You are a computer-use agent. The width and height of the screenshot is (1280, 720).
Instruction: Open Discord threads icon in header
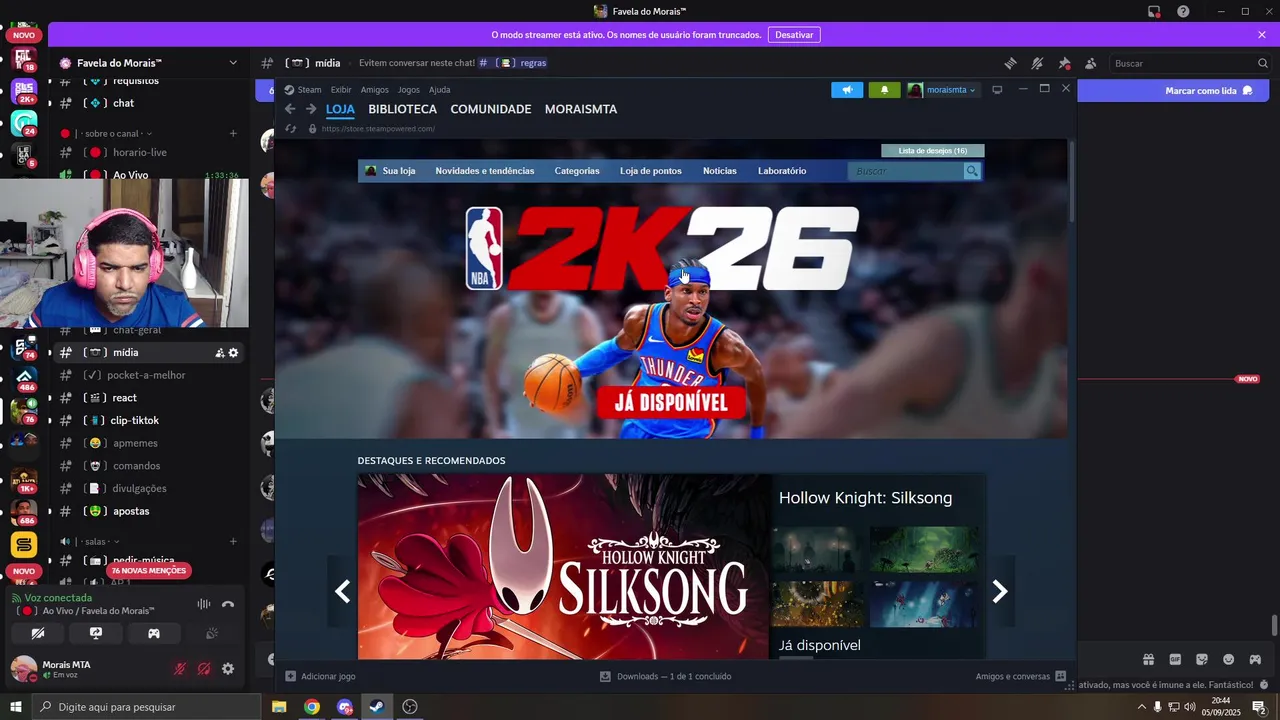(x=1010, y=63)
